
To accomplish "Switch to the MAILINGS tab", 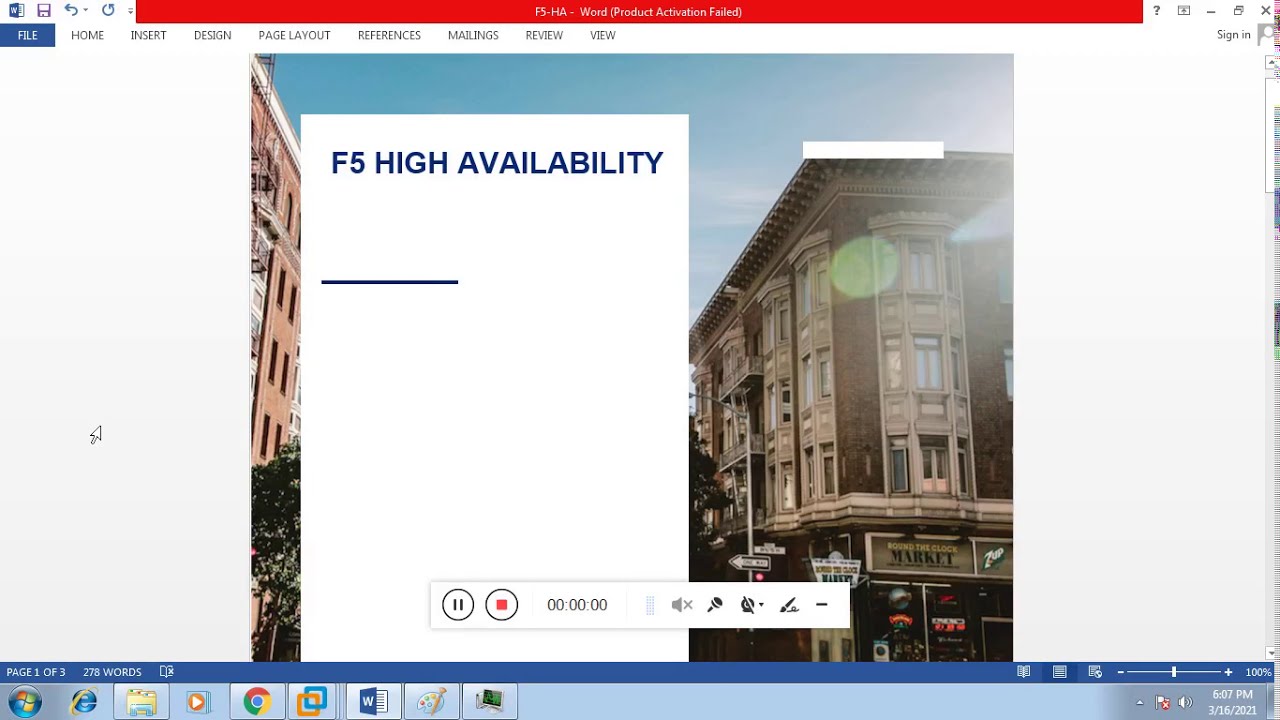I will tap(473, 35).
